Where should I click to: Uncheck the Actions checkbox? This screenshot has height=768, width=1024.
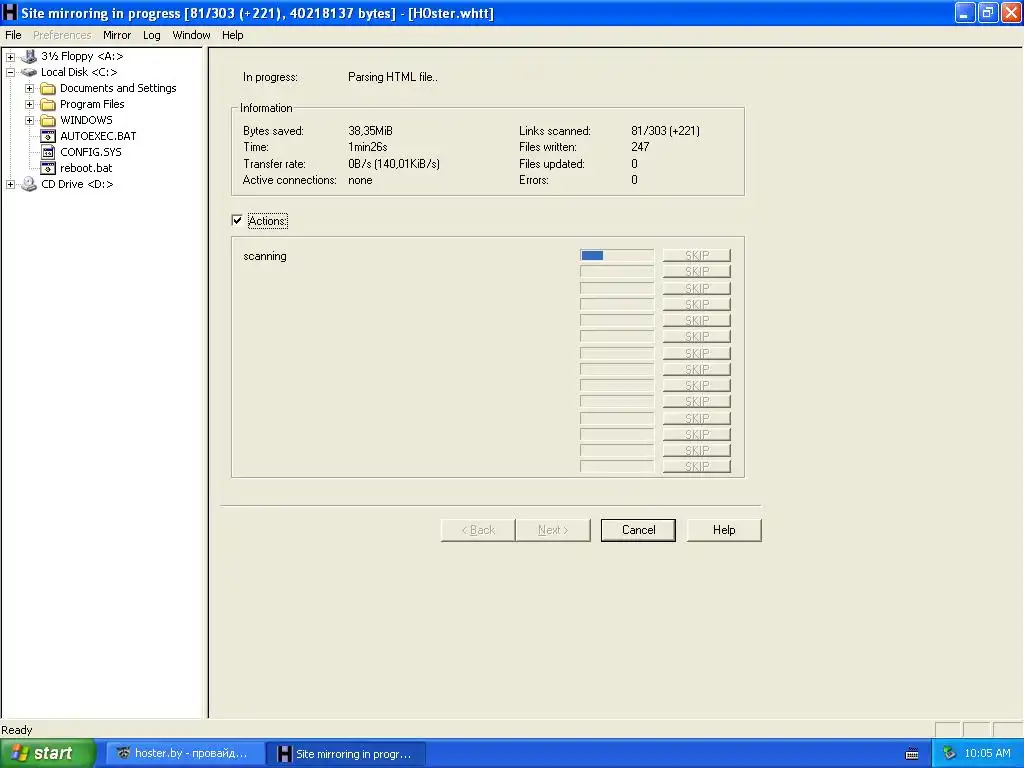click(237, 220)
